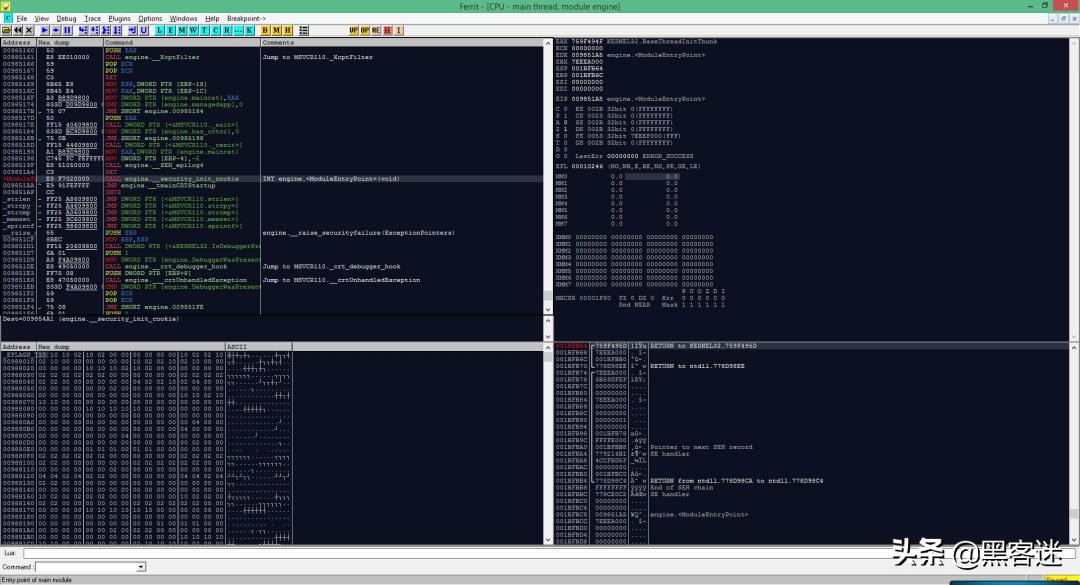The width and height of the screenshot is (1080, 585).
Task: Click the disassembly pane vertical scrollbar
Action: tap(548, 180)
